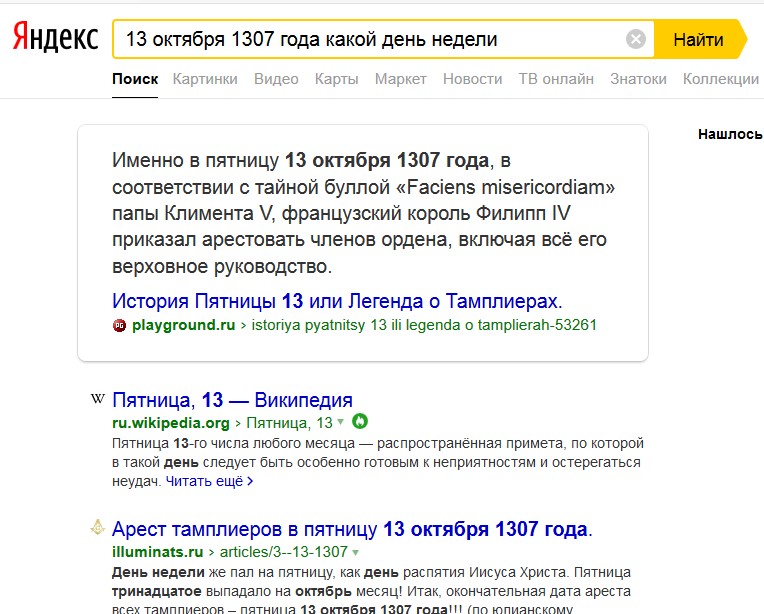764x614 pixels.
Task: Expand dropdown arrow after articles/3--13-1307
Action: (x=356, y=553)
